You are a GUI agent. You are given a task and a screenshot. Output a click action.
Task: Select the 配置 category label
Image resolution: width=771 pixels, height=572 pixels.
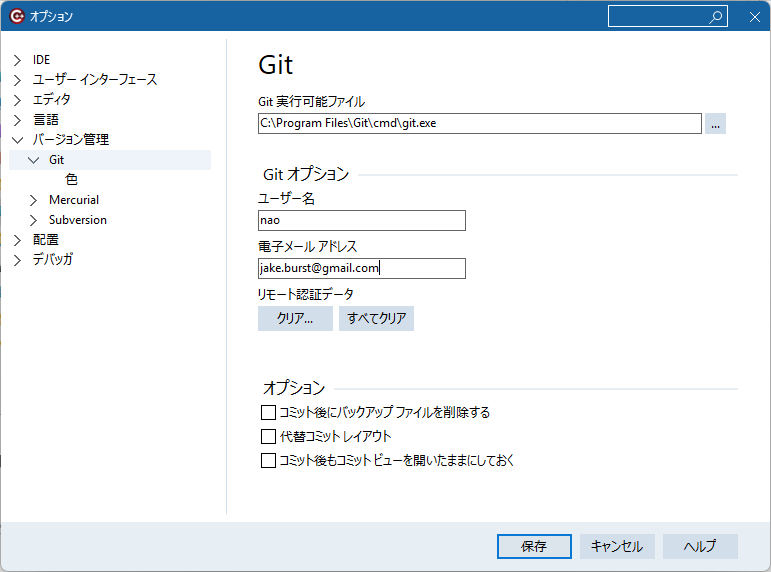(x=46, y=240)
